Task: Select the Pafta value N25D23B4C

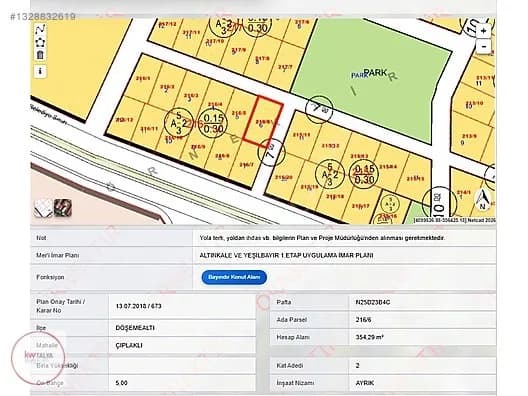Action: 373,302
